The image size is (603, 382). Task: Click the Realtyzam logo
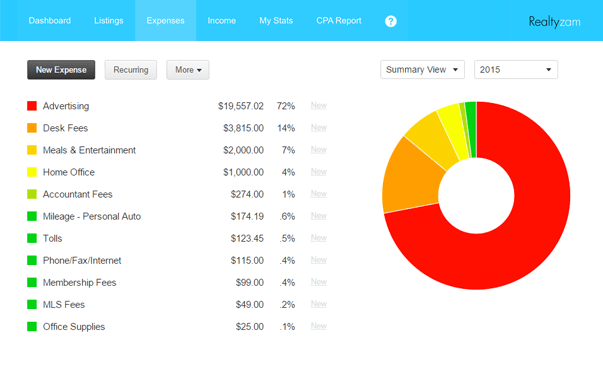coord(554,22)
